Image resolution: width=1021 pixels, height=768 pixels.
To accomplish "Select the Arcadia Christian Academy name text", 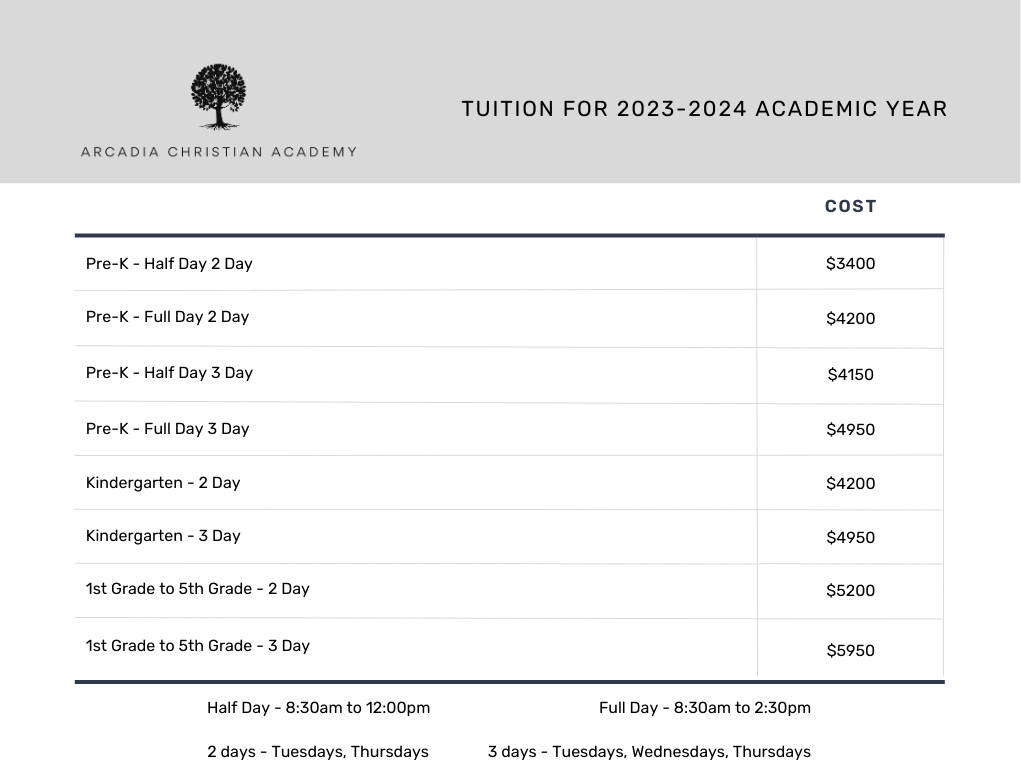I will 219,152.
